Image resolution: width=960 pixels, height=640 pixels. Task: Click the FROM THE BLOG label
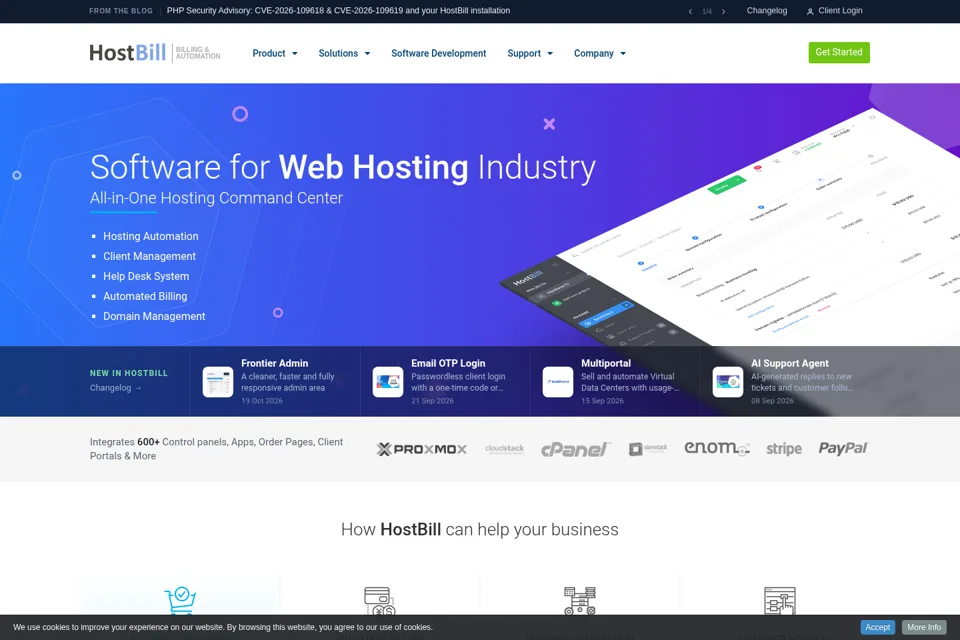pos(121,11)
